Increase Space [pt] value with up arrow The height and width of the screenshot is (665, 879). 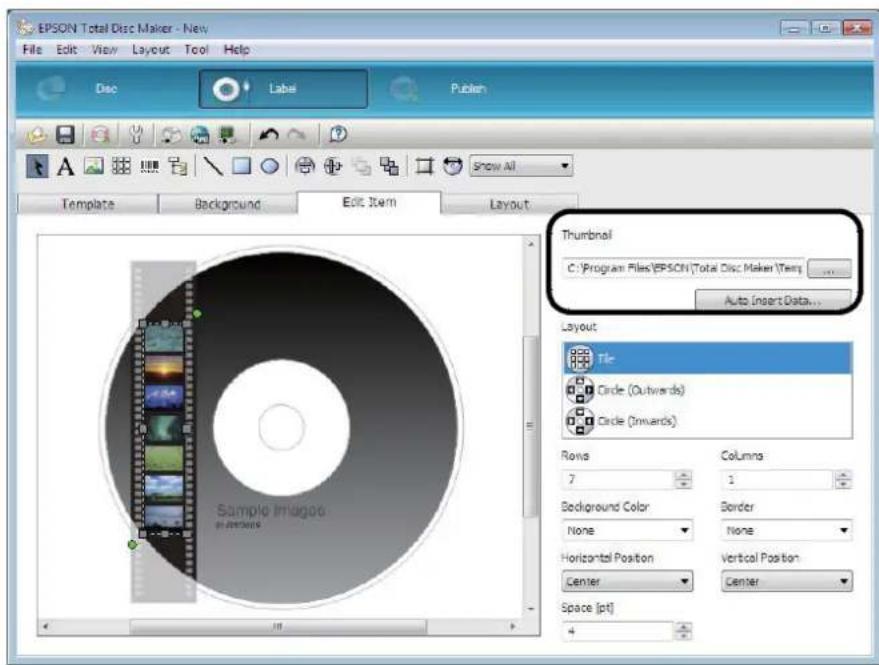683,627
